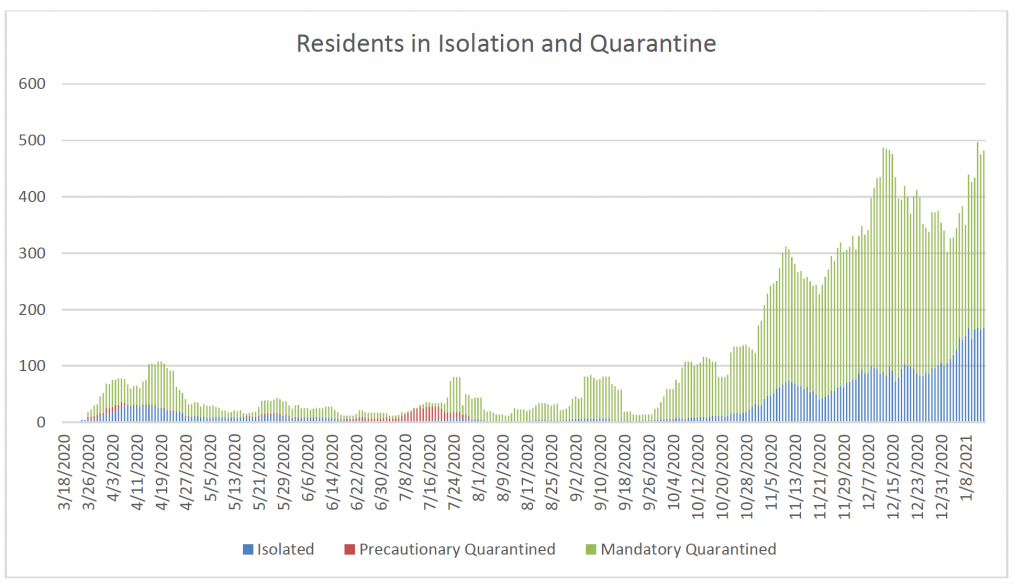Click the 600 y-axis label

(x=33, y=83)
